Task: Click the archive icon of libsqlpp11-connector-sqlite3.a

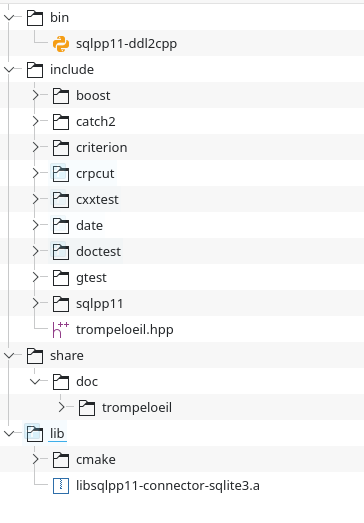Action: point(61,486)
